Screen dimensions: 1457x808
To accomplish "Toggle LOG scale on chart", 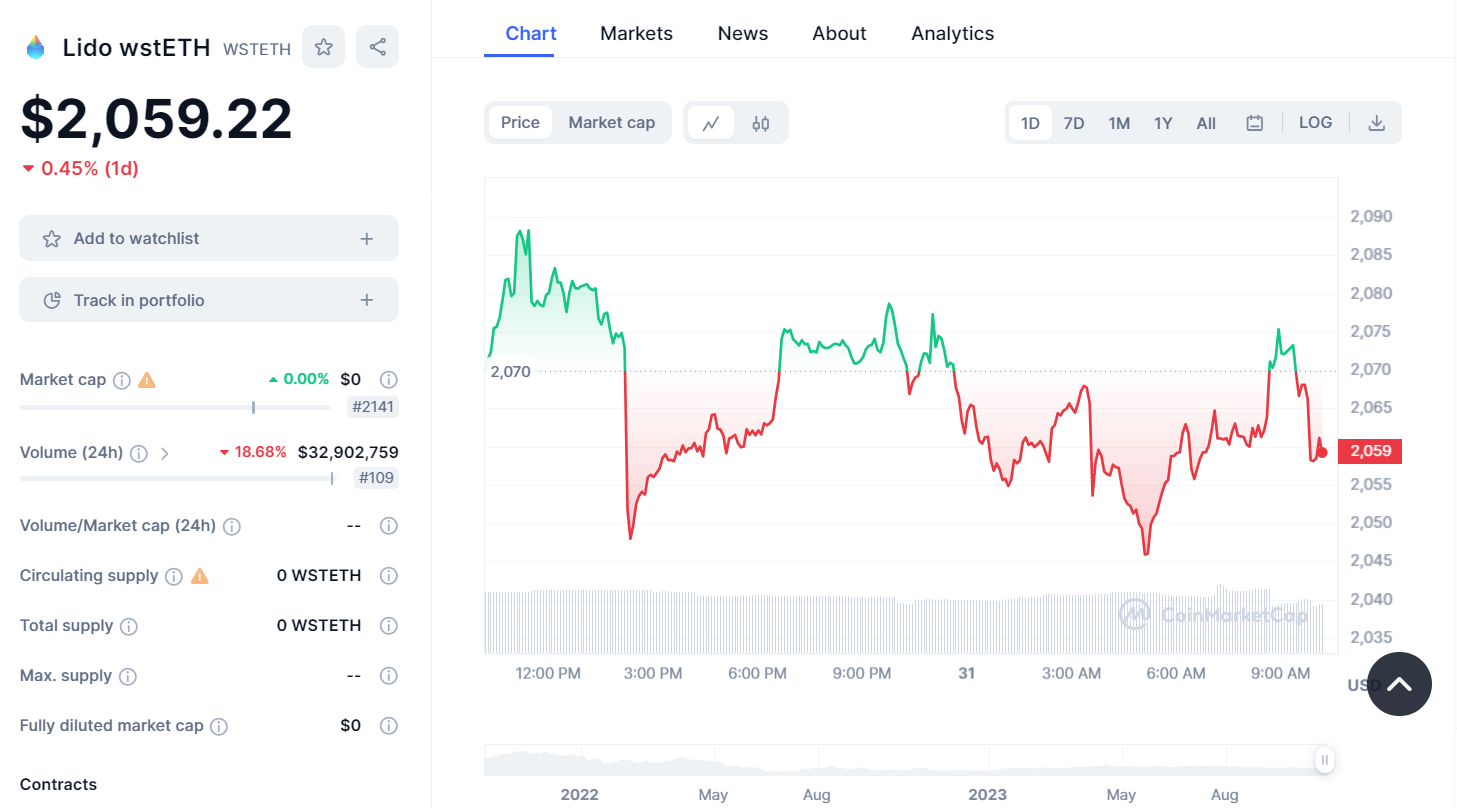I will click(1315, 123).
